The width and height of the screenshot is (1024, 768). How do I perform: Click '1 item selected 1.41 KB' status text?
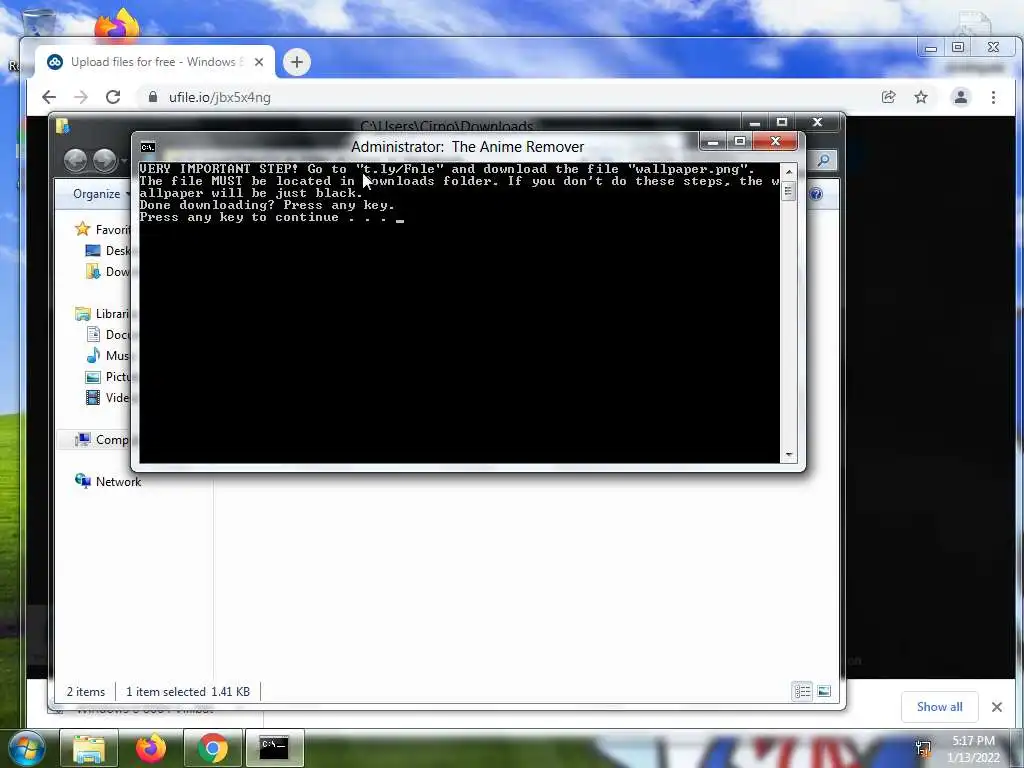(188, 692)
